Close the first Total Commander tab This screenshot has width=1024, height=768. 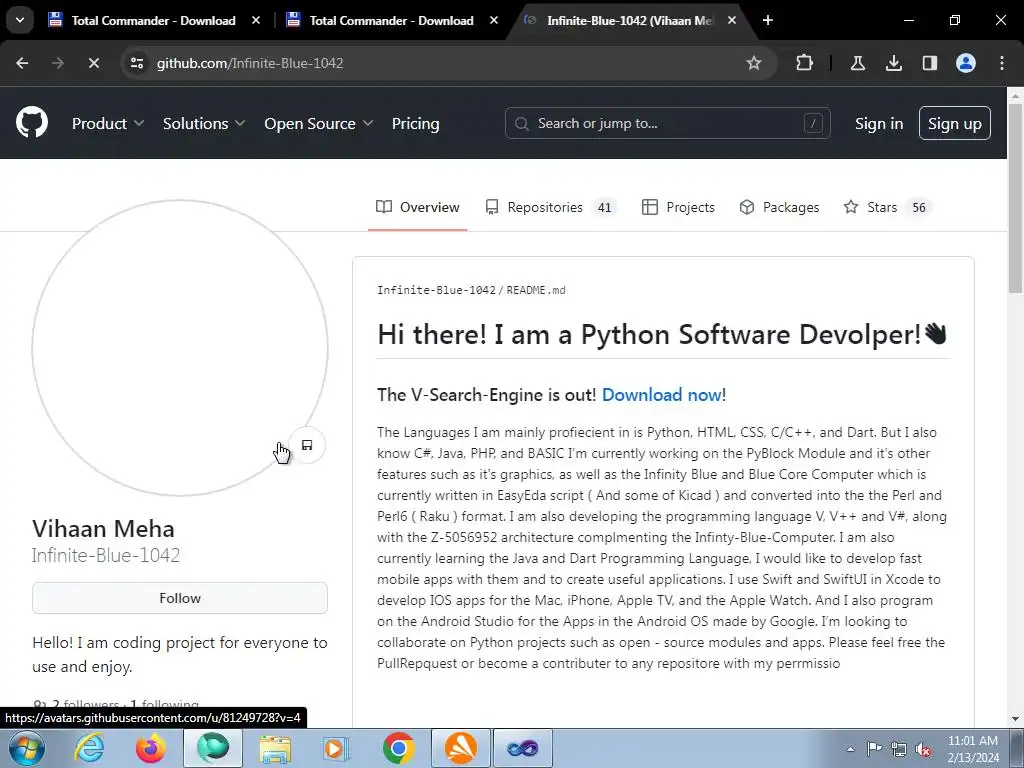tap(256, 20)
